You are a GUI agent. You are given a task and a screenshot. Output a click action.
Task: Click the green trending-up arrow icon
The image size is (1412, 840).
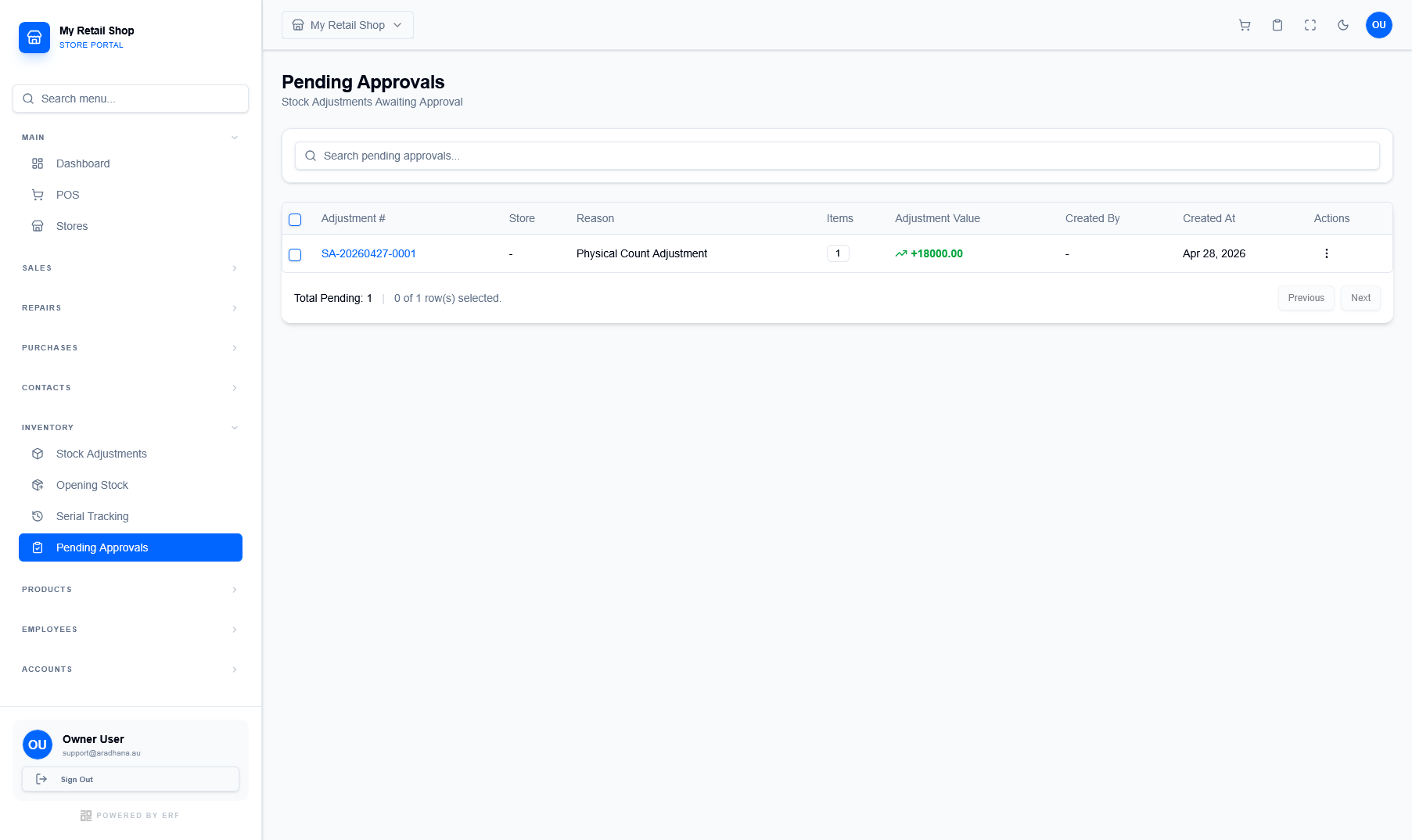pyautogui.click(x=901, y=253)
